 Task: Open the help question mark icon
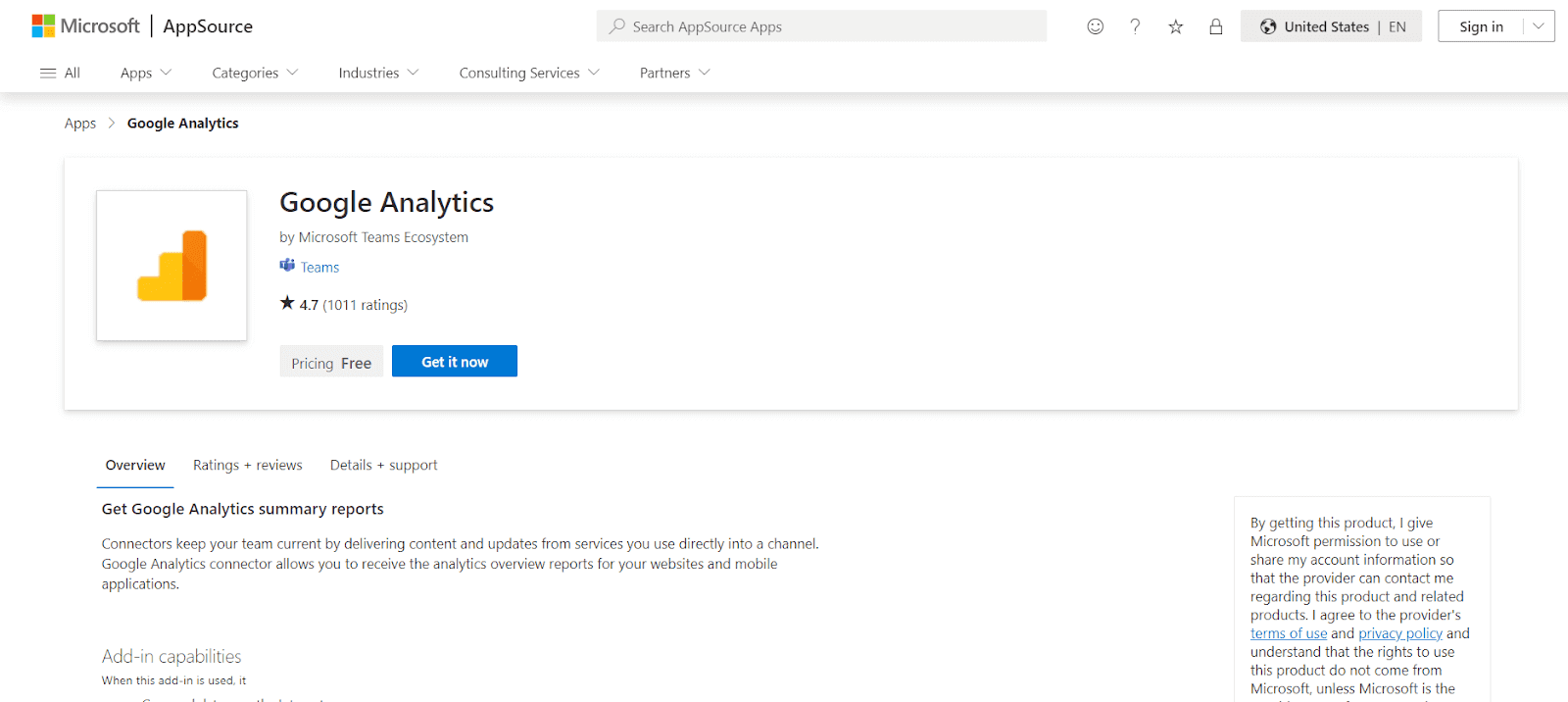(1135, 26)
